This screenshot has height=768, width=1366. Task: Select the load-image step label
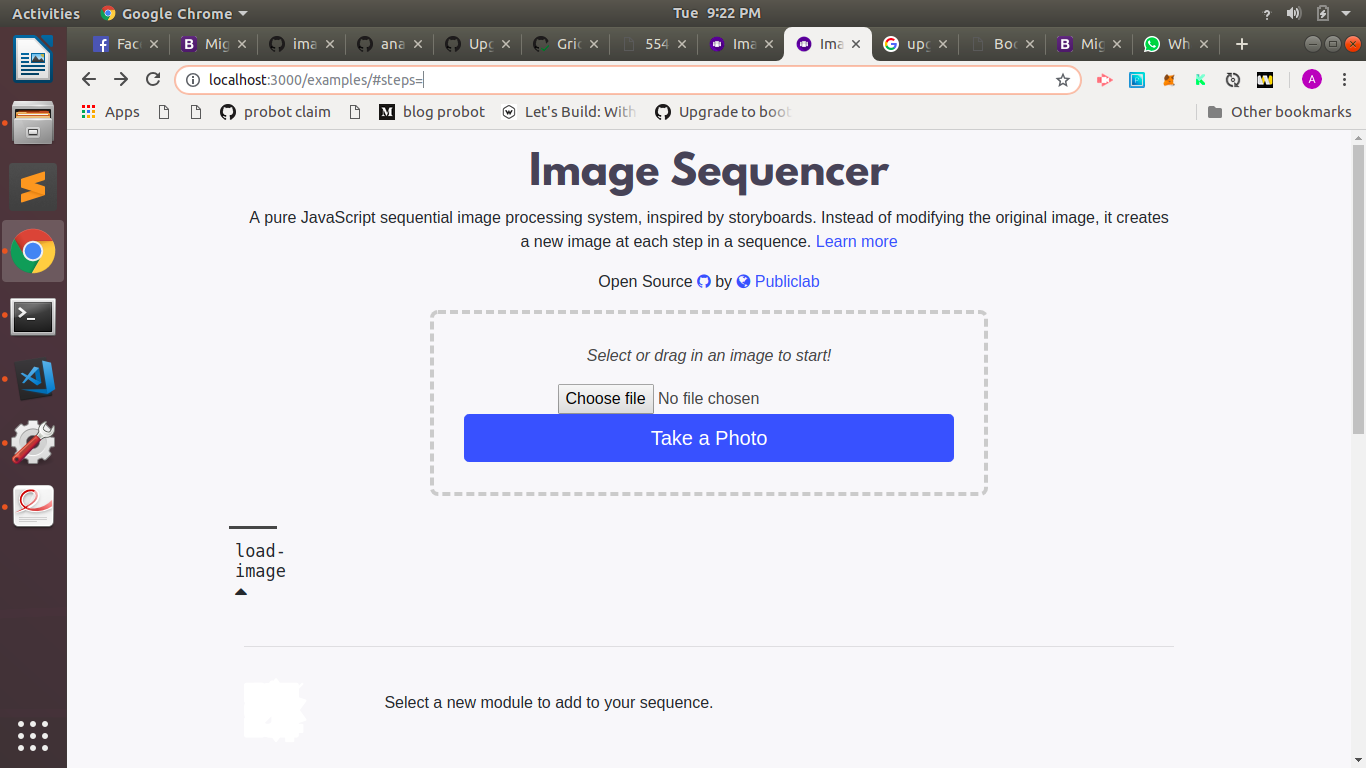[x=260, y=561]
